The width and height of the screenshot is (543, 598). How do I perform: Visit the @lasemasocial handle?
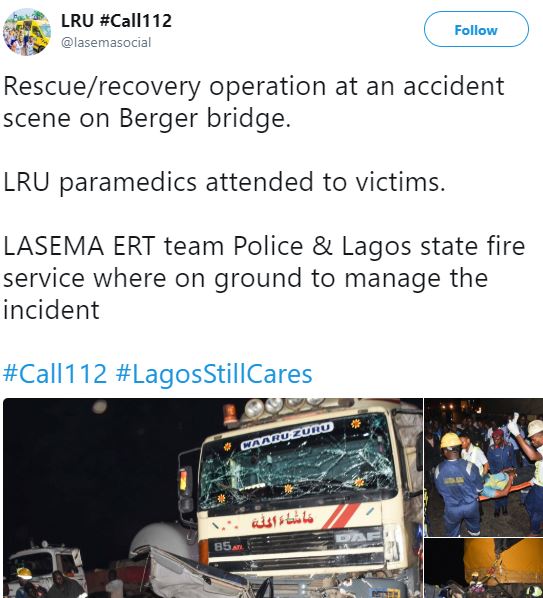tap(106, 42)
